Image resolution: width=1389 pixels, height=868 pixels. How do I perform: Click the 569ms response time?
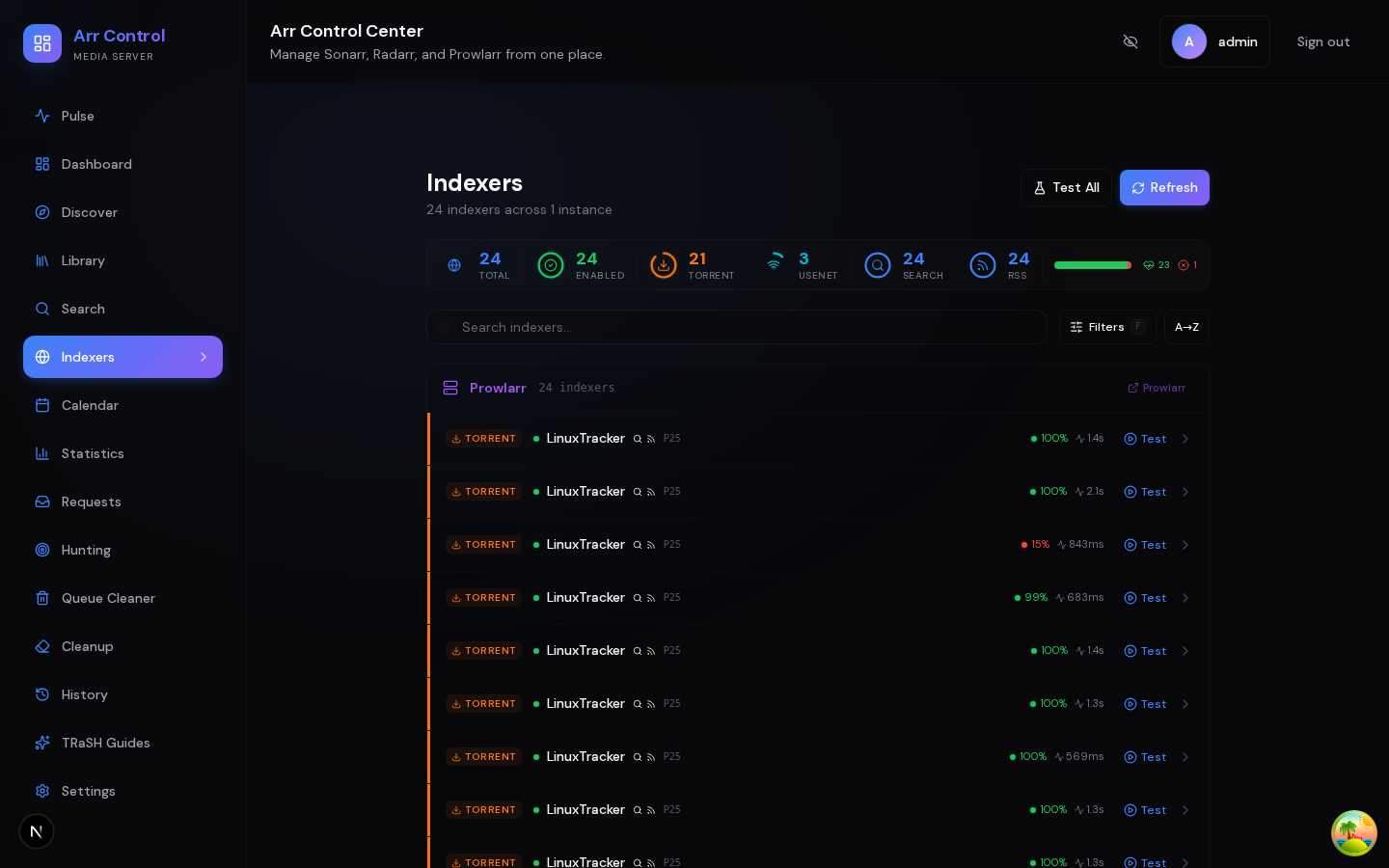pos(1079,757)
